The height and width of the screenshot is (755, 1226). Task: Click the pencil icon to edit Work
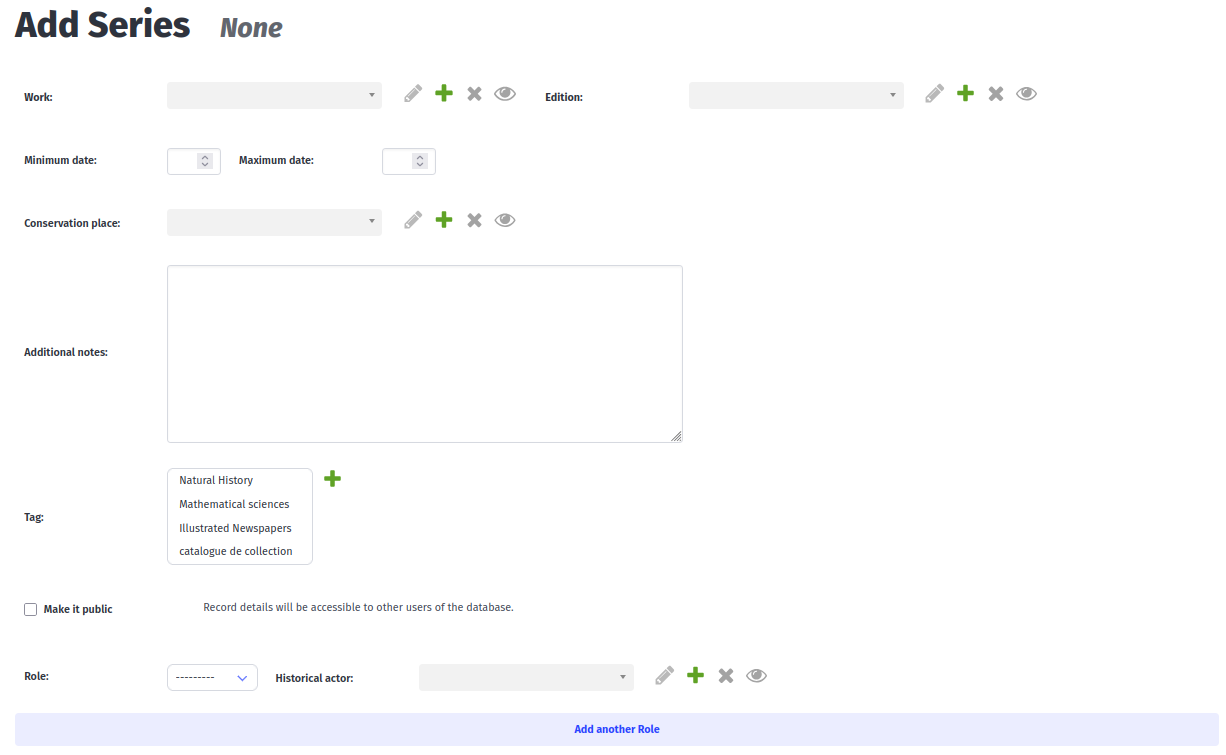point(412,93)
